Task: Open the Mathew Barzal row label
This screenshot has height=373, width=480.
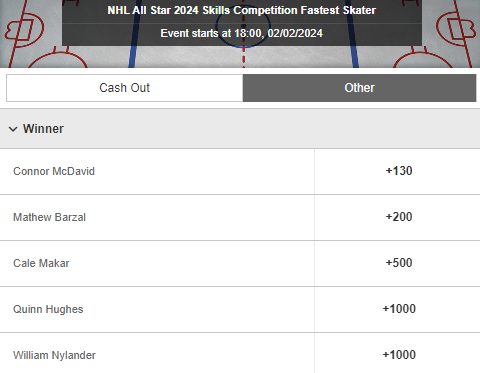Action: [x=49, y=217]
